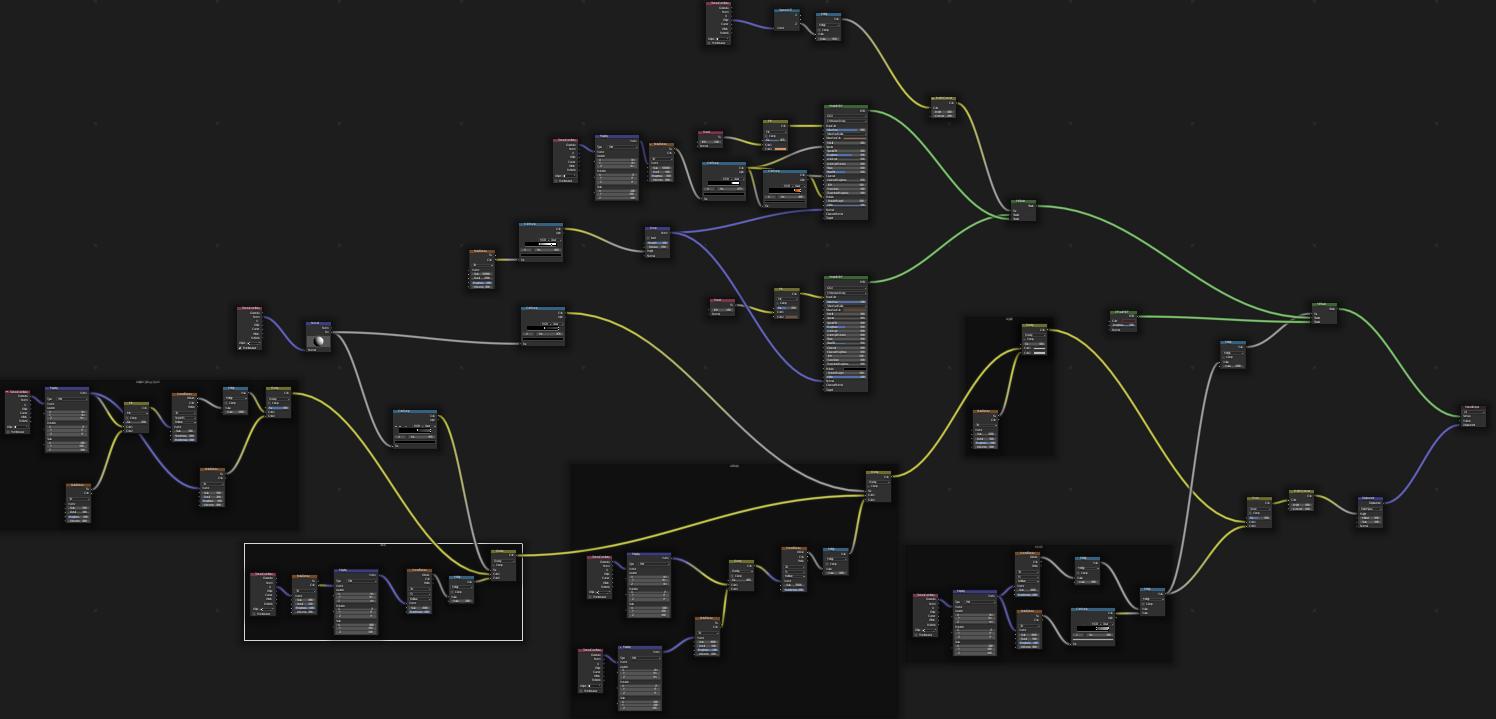The height and width of the screenshot is (719, 1496).
Task: Click the Normal node's sphere preview
Action: coord(319,340)
